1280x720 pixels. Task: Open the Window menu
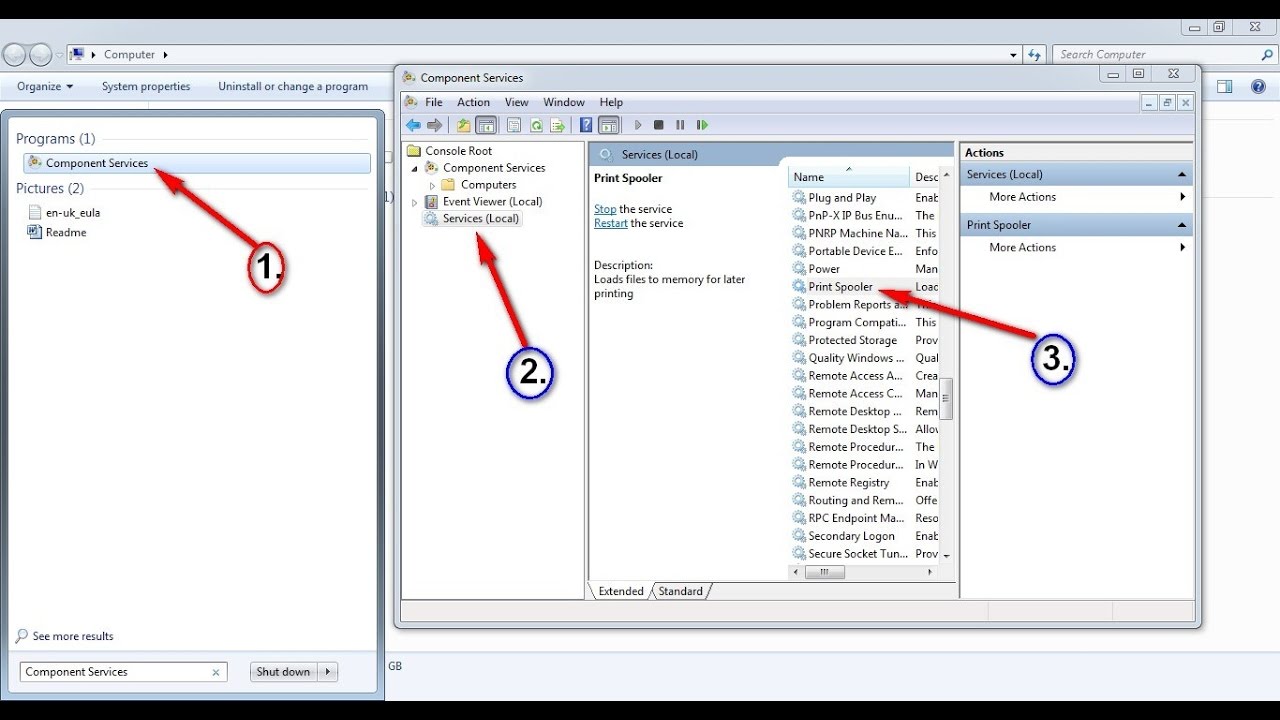[x=564, y=102]
